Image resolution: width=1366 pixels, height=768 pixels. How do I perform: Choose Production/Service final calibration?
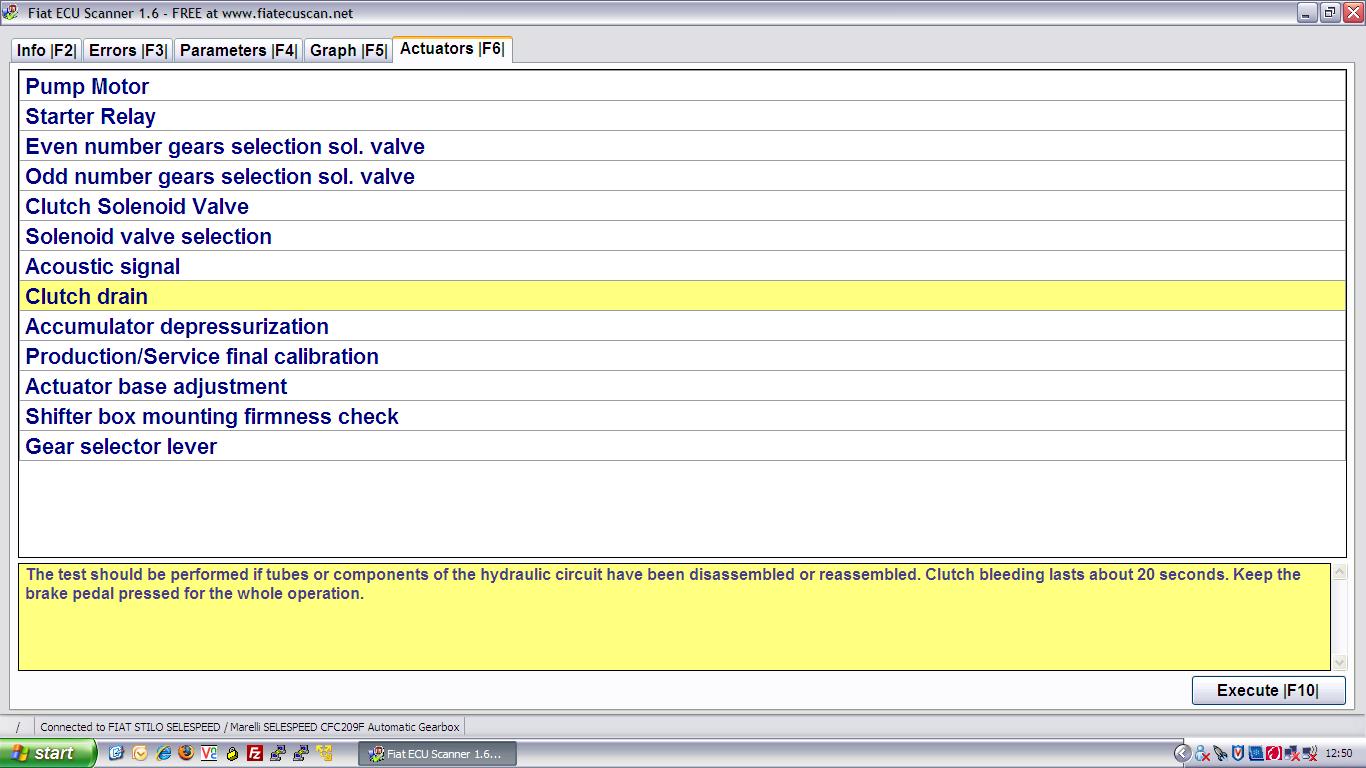[x=682, y=356]
